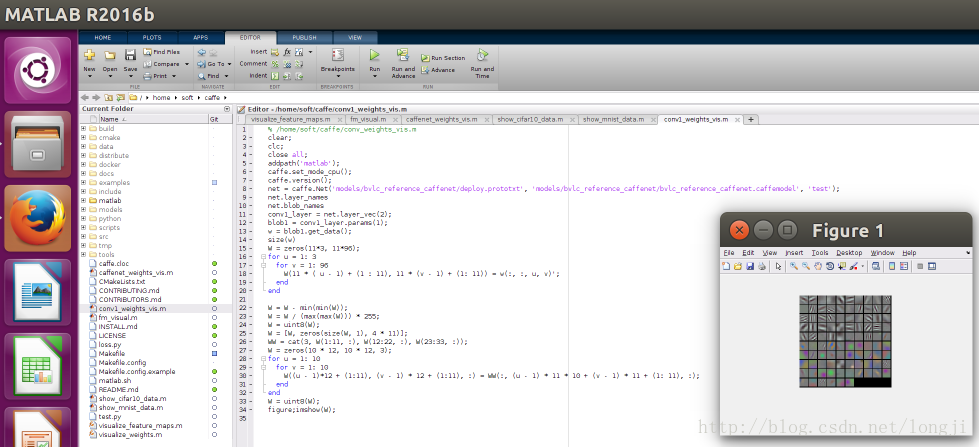Click Zoom Out tool in Figure 1

click(806, 267)
